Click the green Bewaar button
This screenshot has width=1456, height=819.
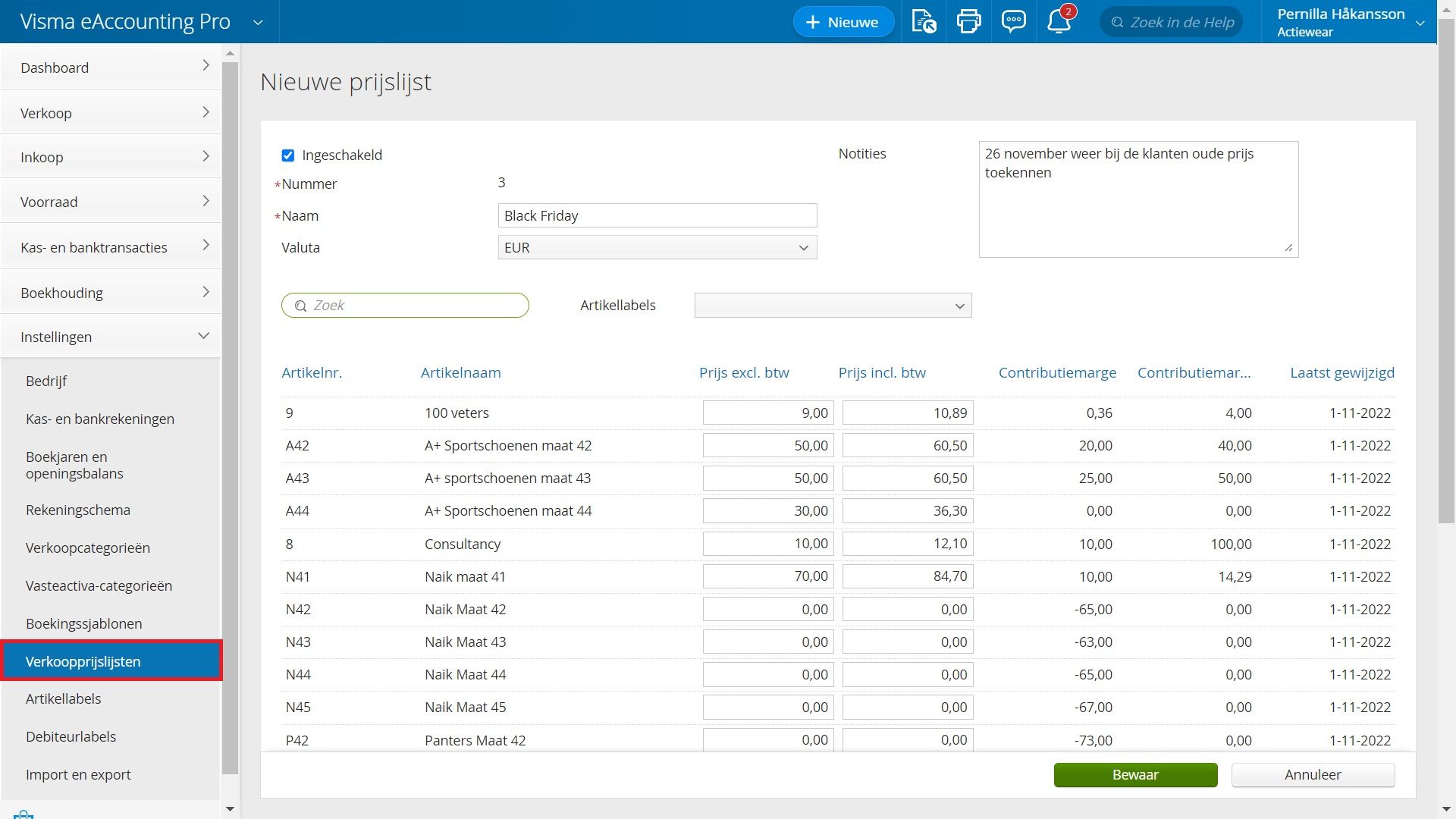[1135, 774]
